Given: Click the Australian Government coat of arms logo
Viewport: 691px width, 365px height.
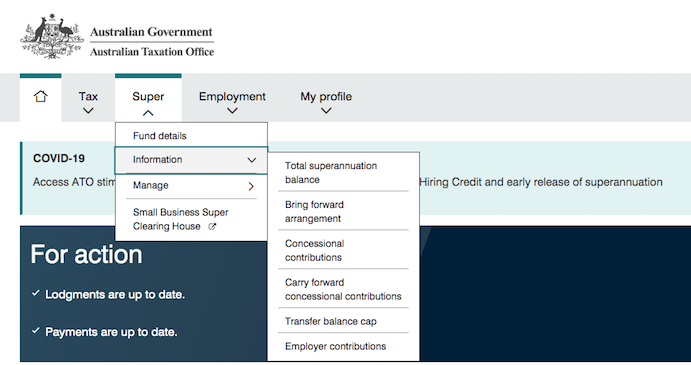Looking at the screenshot, I should (x=52, y=36).
